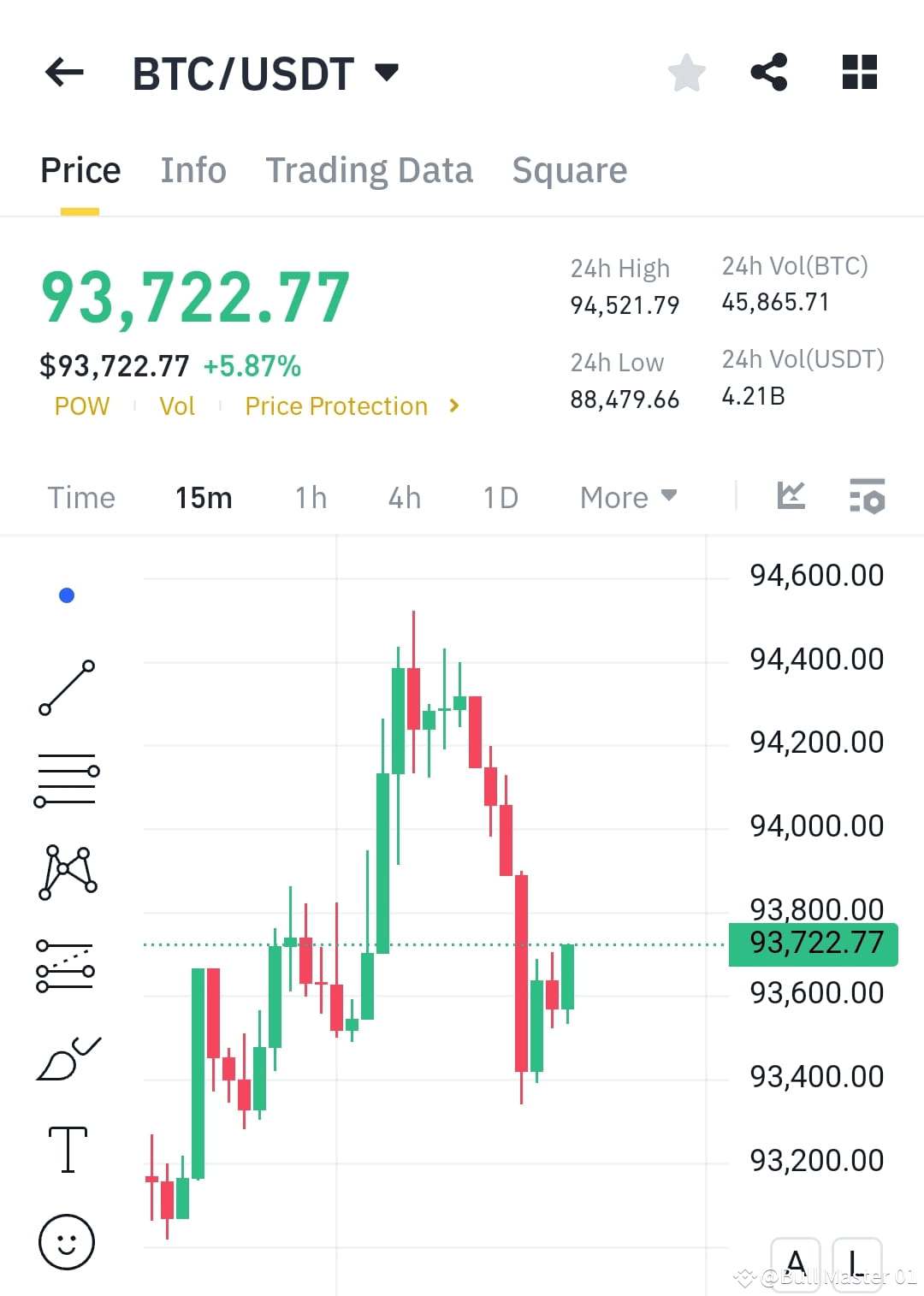Image resolution: width=924 pixels, height=1296 pixels.
Task: Select the text annotation tool
Action: coord(67,1150)
